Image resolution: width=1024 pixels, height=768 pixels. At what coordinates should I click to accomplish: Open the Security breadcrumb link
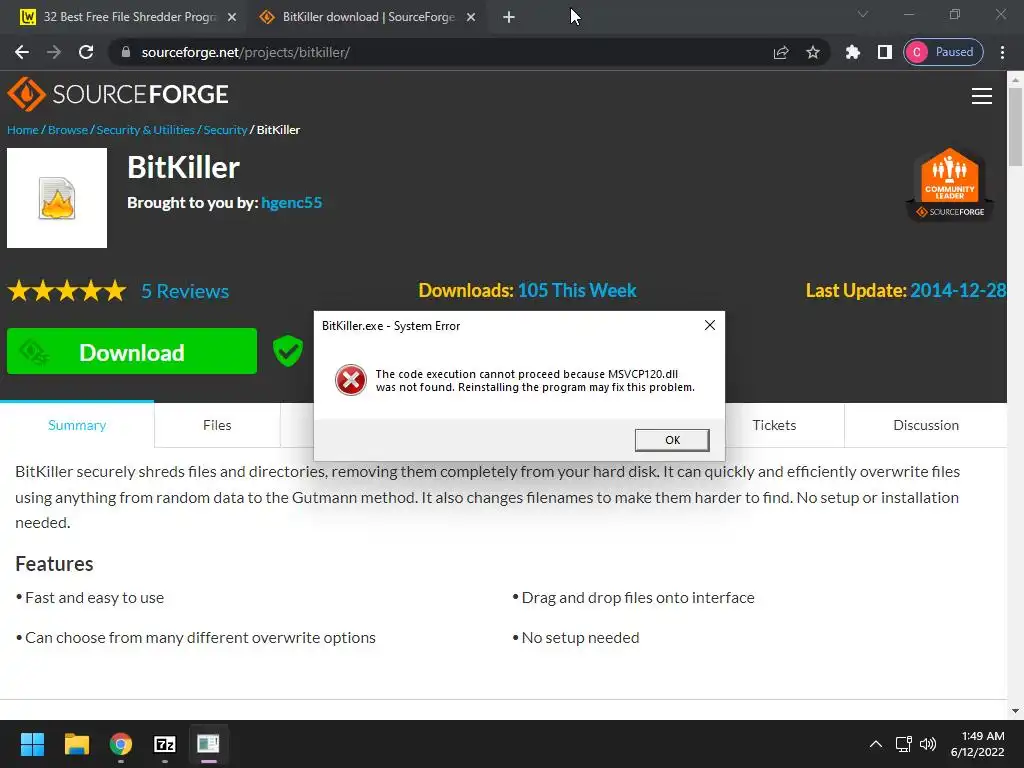[225, 130]
